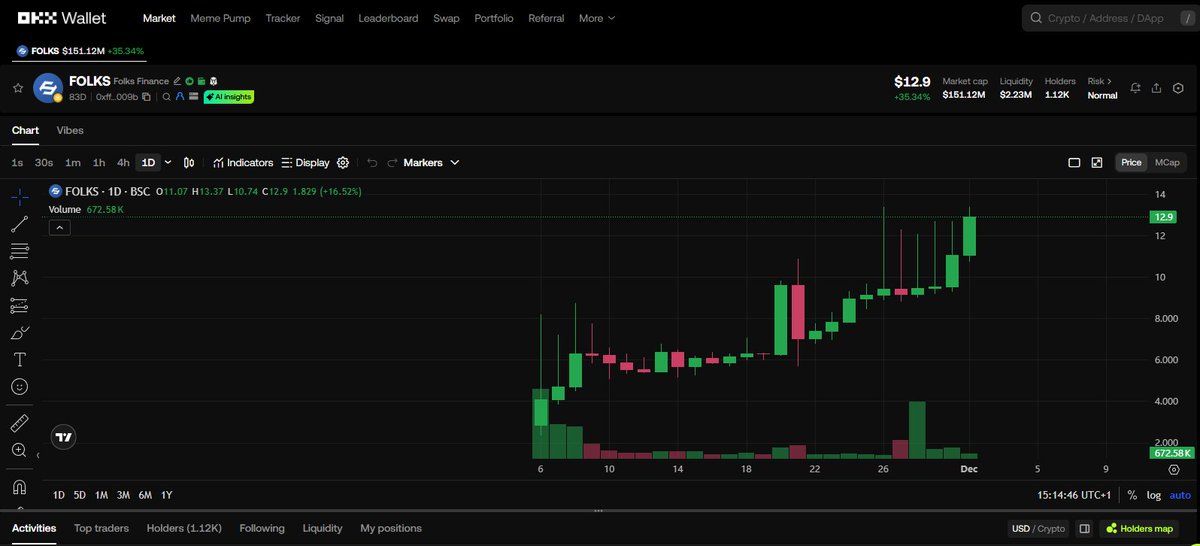
Task: Select the crosshair cursor tool
Action: (19, 197)
